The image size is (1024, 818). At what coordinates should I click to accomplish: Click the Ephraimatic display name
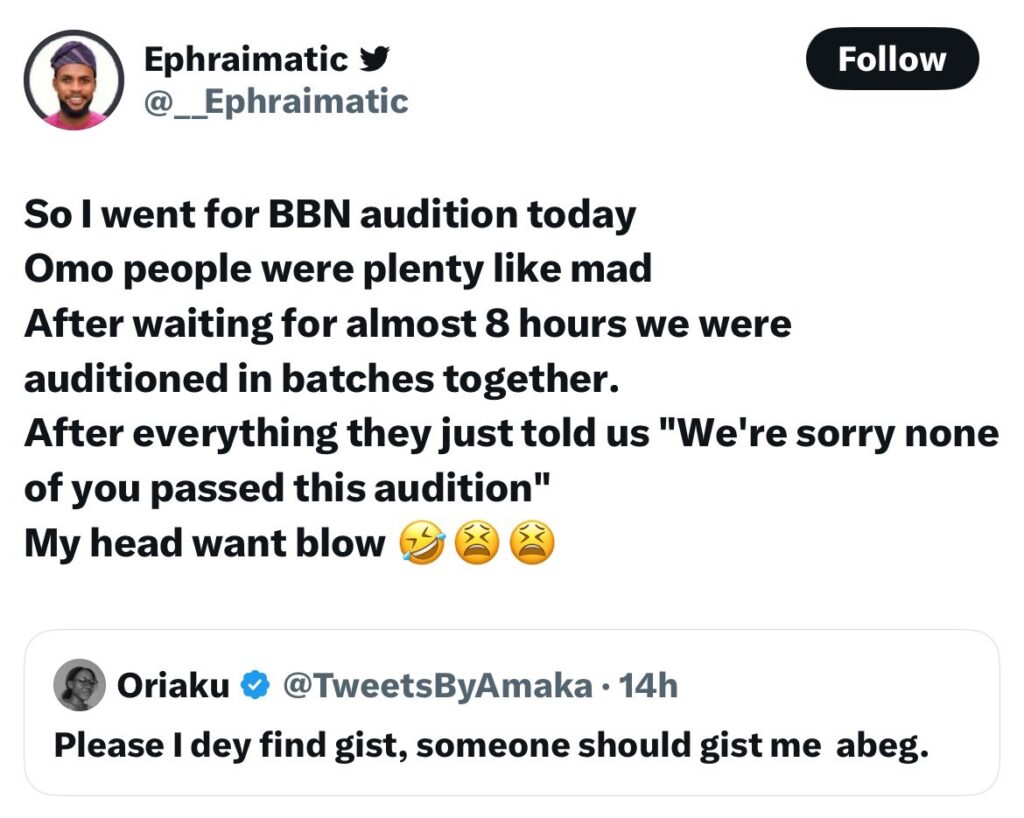click(x=246, y=59)
